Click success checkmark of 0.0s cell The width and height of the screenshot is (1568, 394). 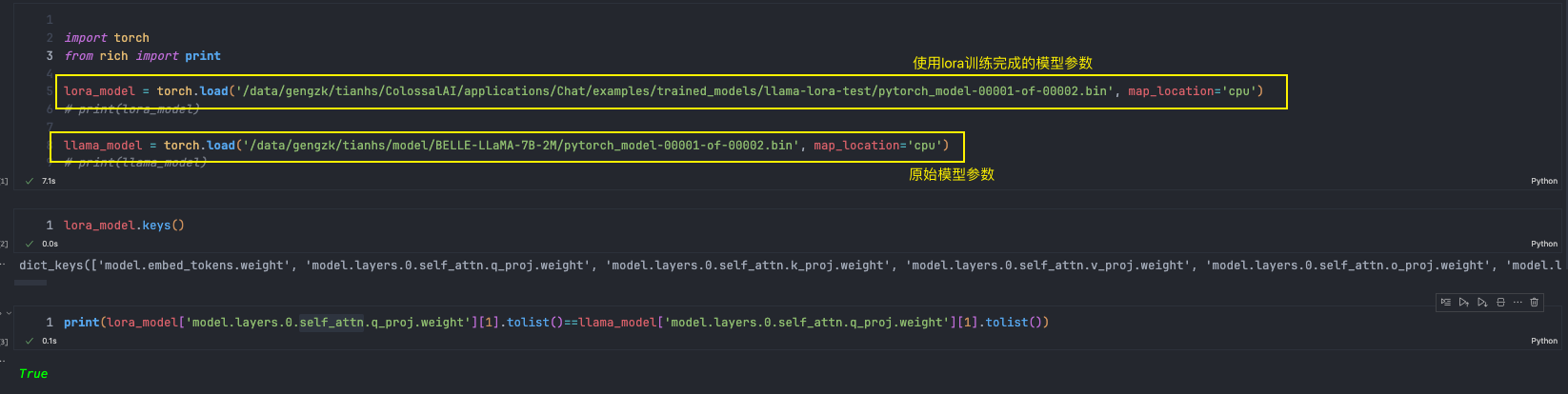[x=30, y=244]
